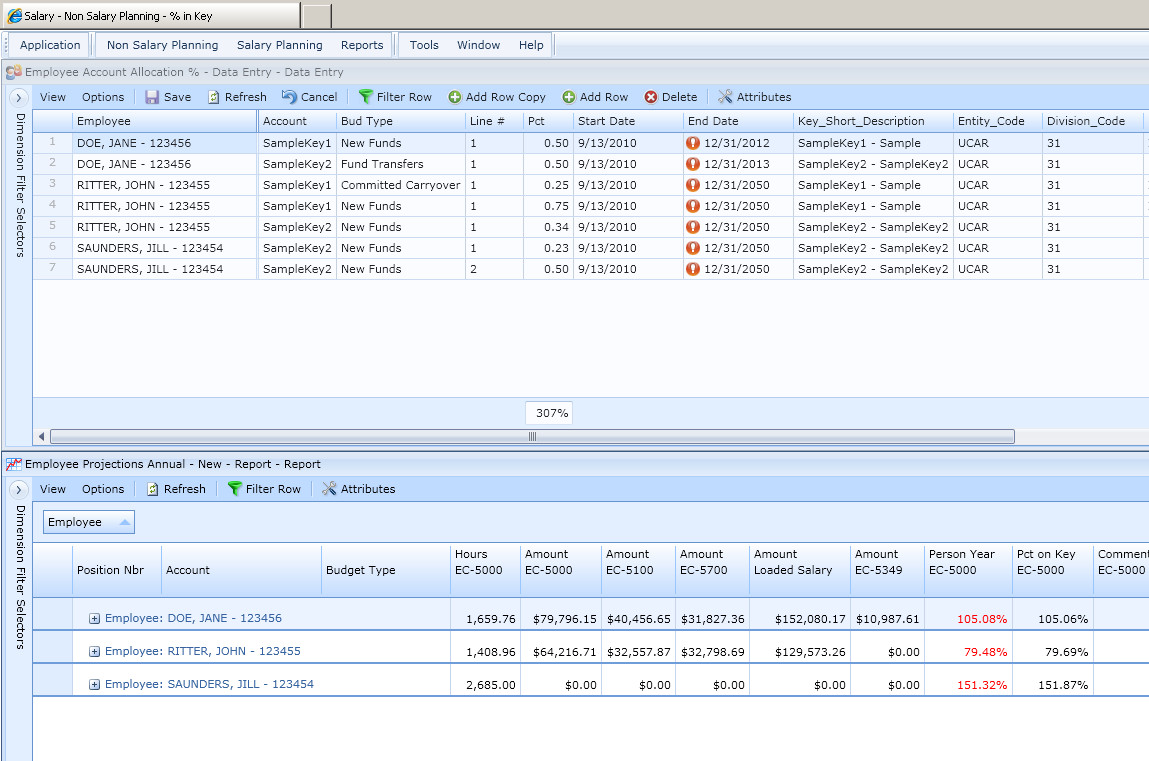Viewport: 1149px width, 761px height.
Task: Open the blank new browser tab
Action: [317, 15]
